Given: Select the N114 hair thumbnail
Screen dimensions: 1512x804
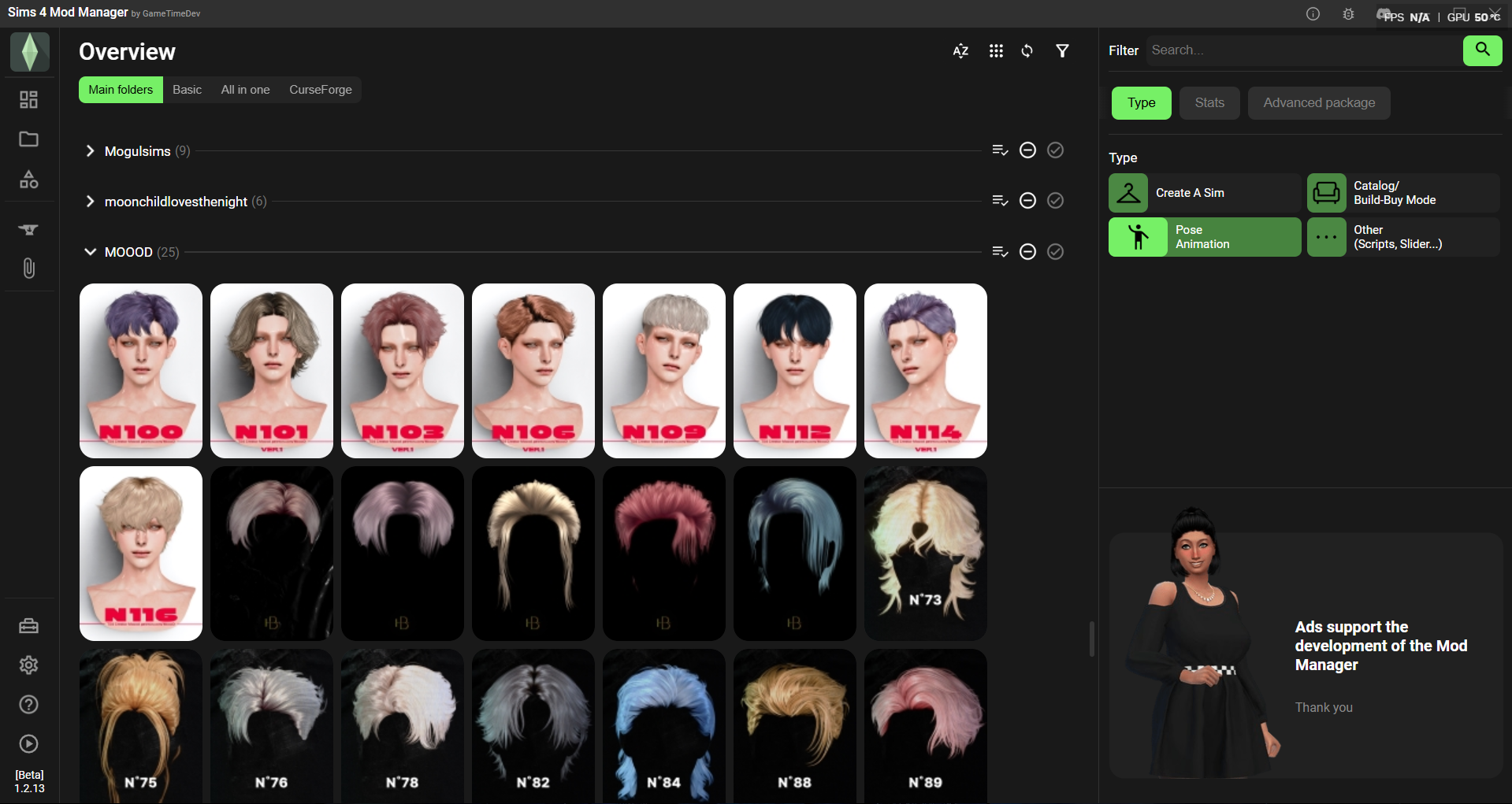Looking at the screenshot, I should 926,371.
